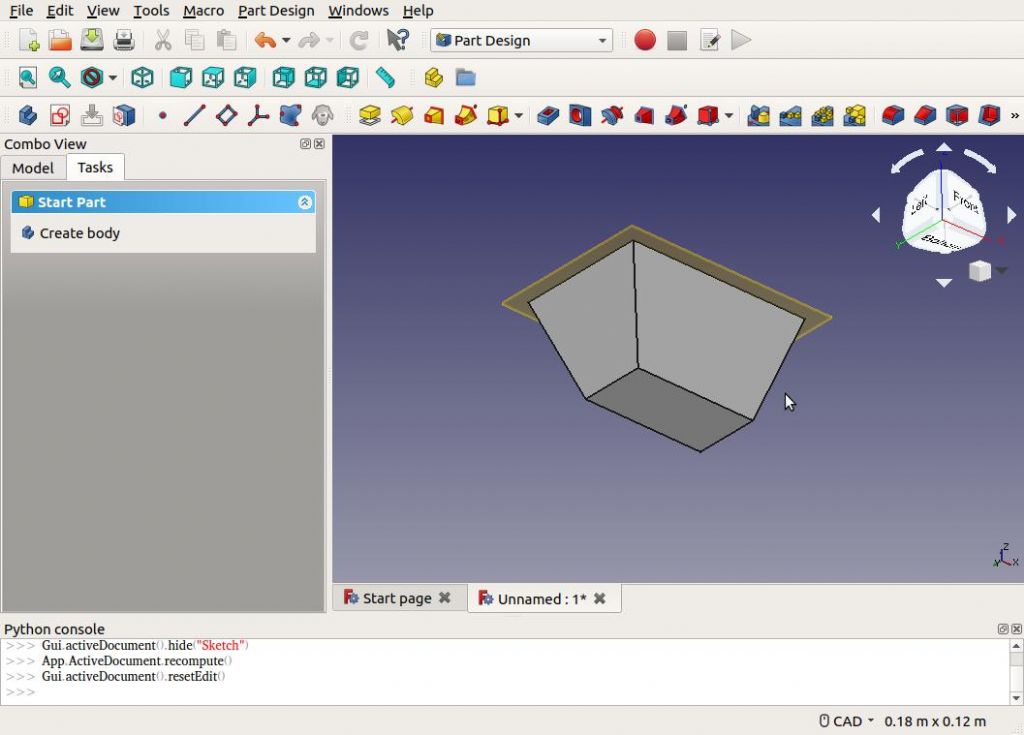
Task: Click the Front face of navigation cube
Action: [x=965, y=203]
